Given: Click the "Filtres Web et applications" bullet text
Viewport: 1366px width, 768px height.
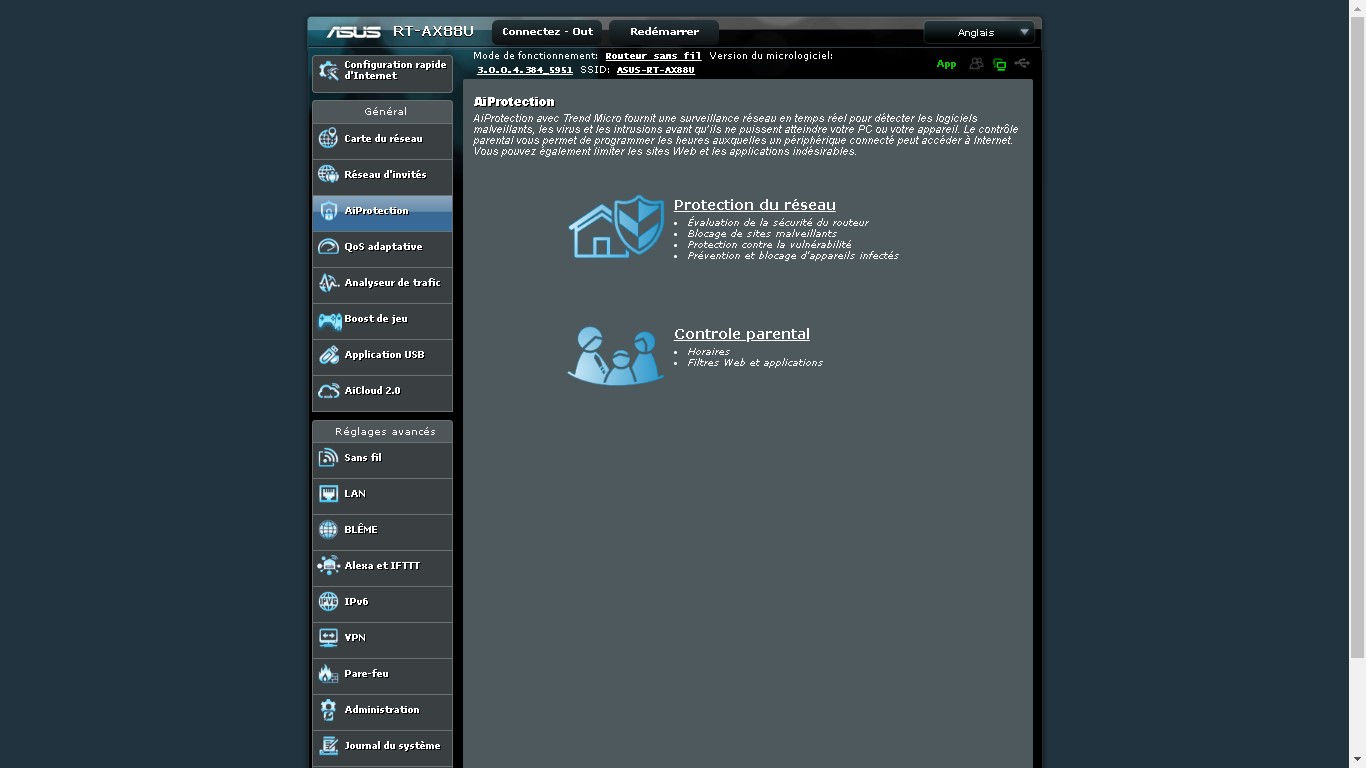Looking at the screenshot, I should pos(754,363).
